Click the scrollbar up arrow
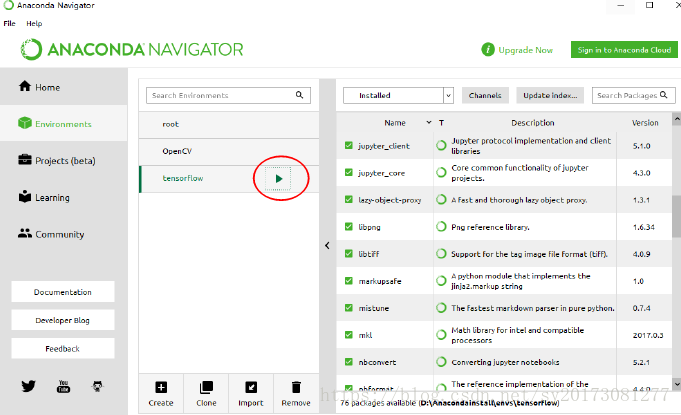This screenshot has height=415, width=681. tap(677, 118)
